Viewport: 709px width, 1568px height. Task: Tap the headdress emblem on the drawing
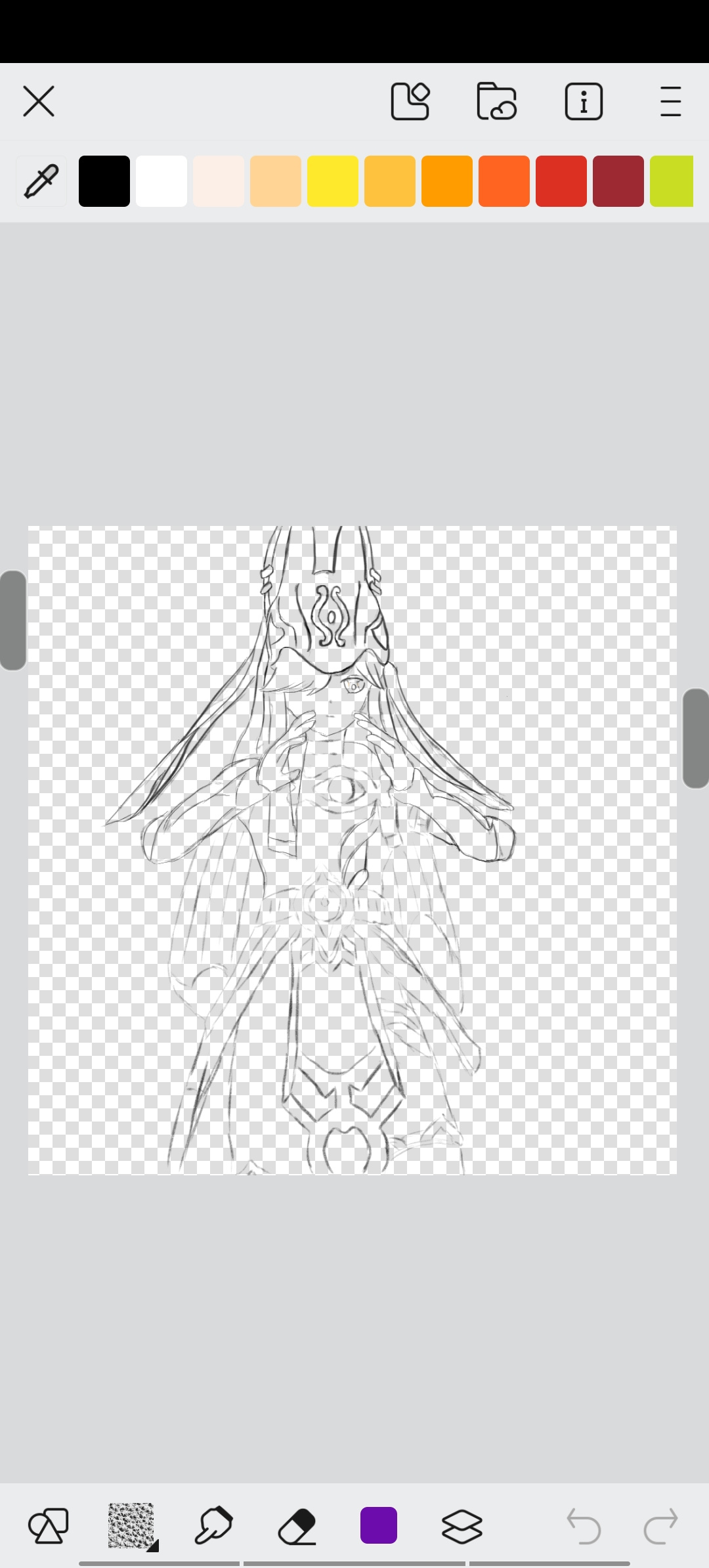pyautogui.click(x=331, y=616)
